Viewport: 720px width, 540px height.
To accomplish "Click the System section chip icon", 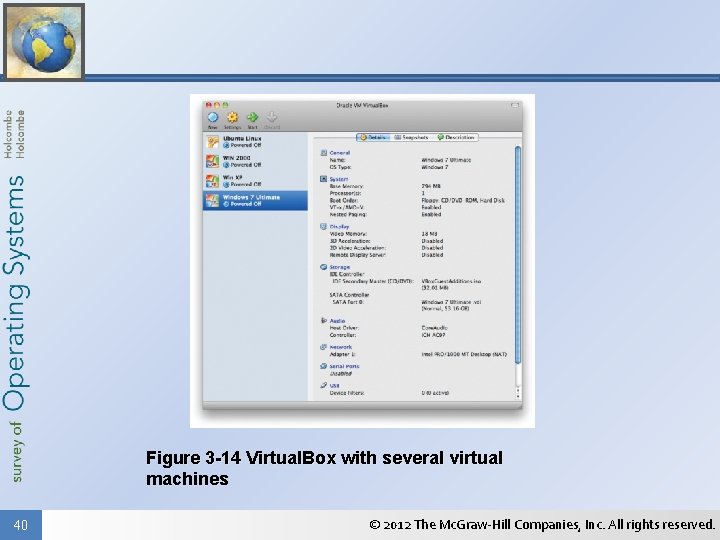I will [323, 179].
